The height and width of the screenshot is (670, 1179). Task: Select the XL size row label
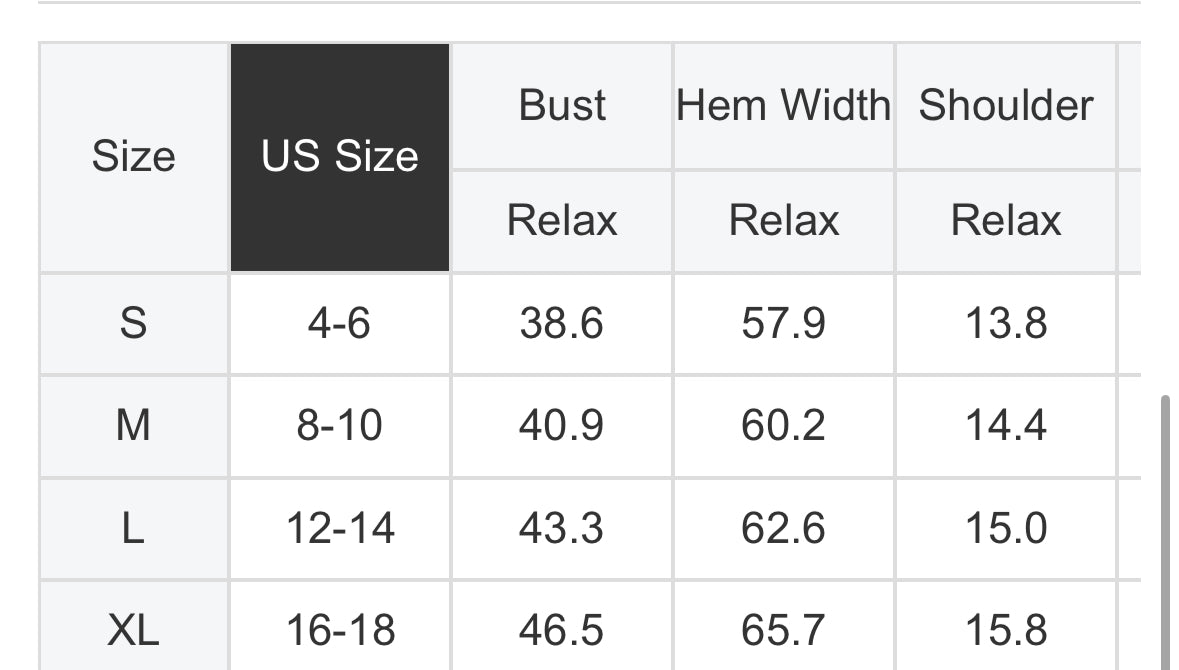point(134,627)
